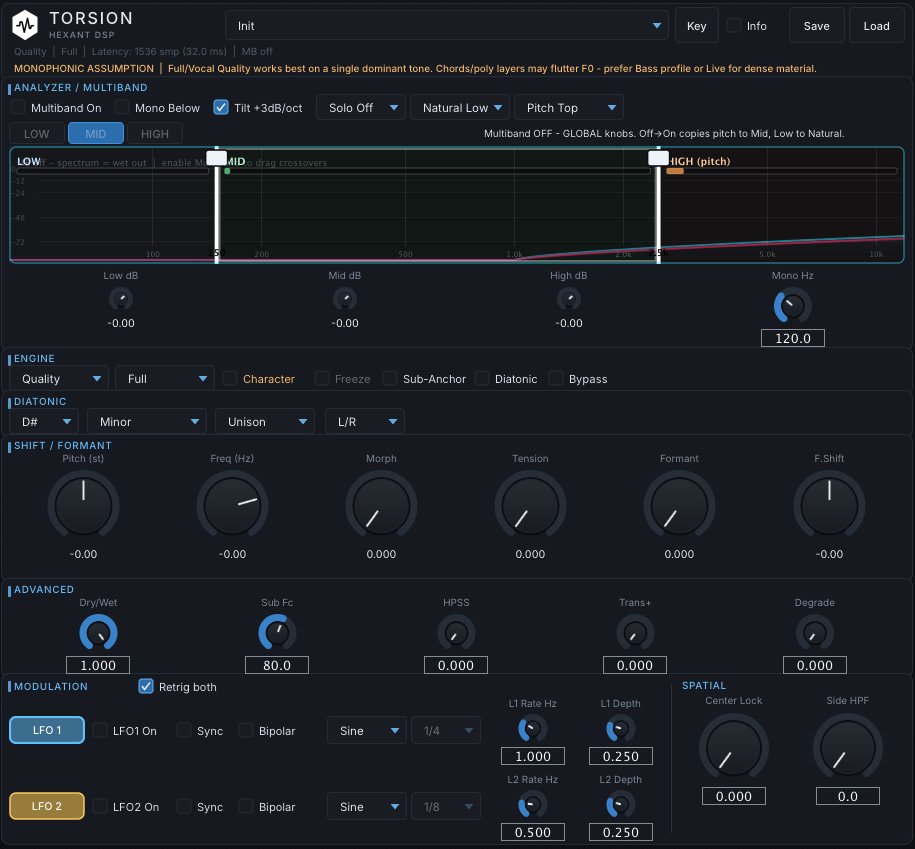The width and height of the screenshot is (915, 849).
Task: Click the low-mid crossover handle at 150
Action: [x=216, y=158]
